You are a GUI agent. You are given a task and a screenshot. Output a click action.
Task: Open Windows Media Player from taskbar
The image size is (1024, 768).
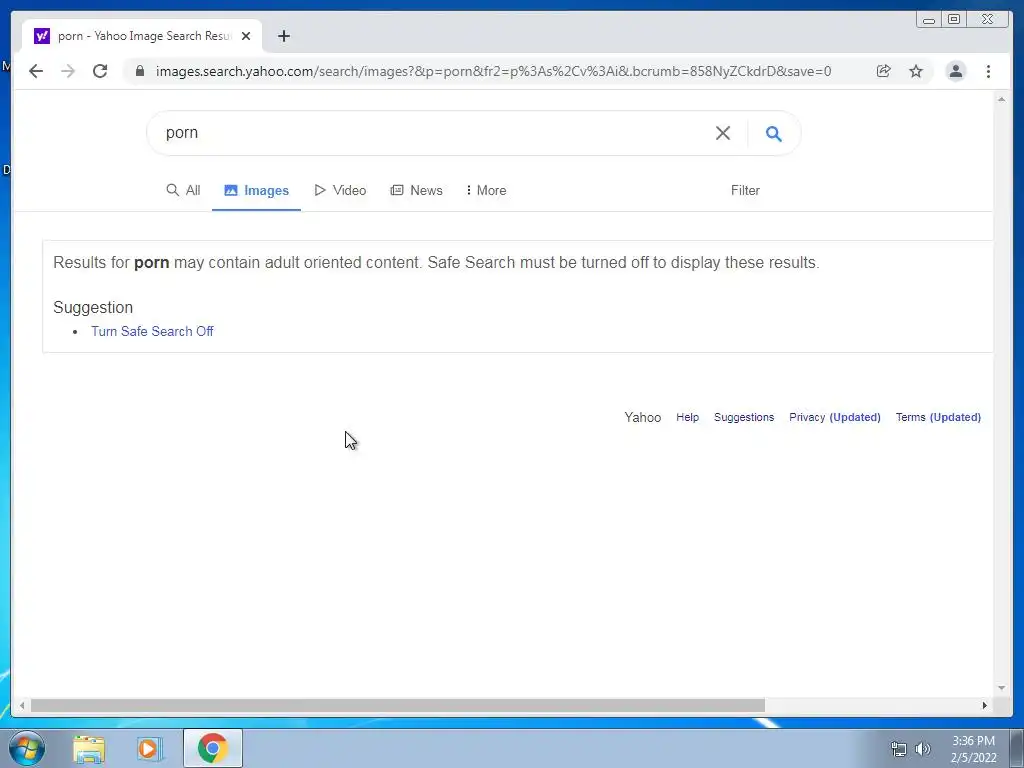150,749
